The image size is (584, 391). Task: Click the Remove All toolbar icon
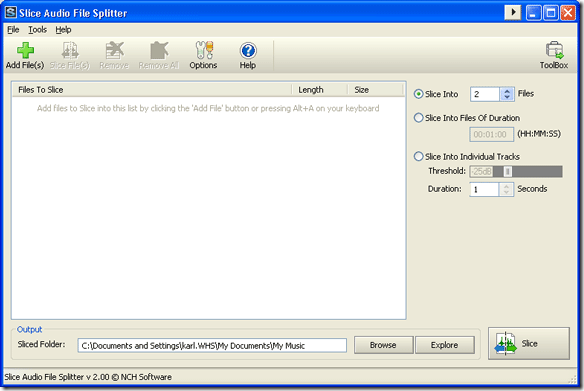(159, 50)
